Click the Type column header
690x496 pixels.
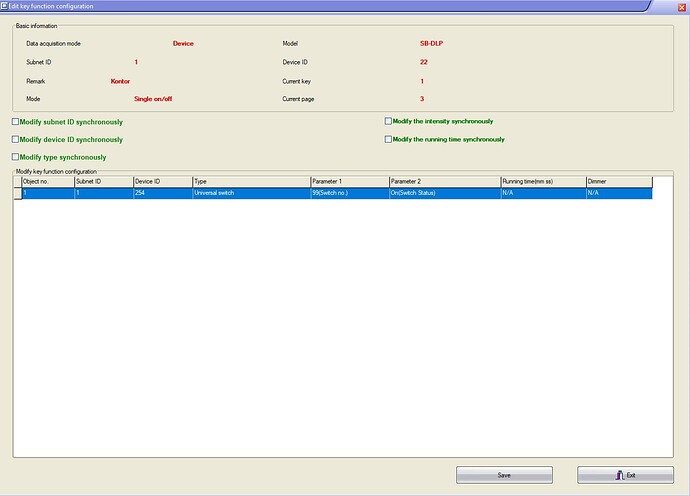click(251, 181)
